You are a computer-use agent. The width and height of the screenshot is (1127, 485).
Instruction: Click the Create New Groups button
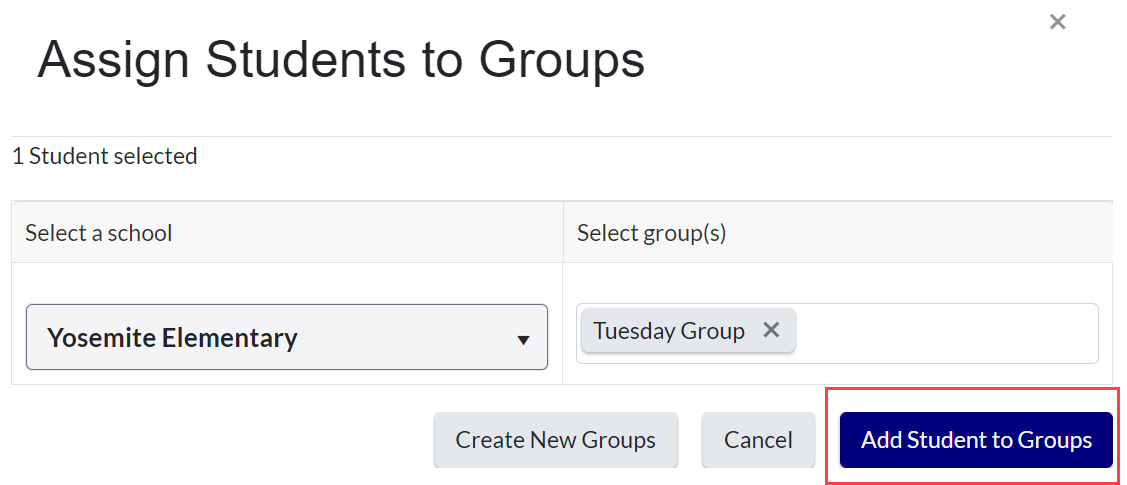tap(555, 440)
